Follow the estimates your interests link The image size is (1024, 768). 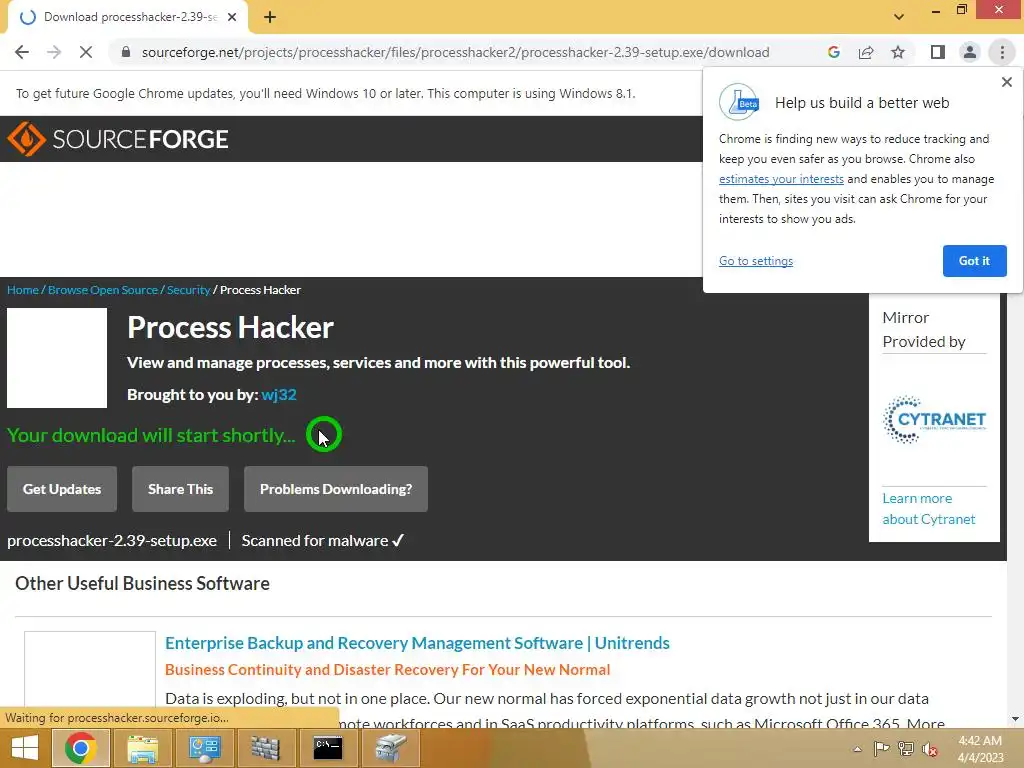tap(781, 179)
